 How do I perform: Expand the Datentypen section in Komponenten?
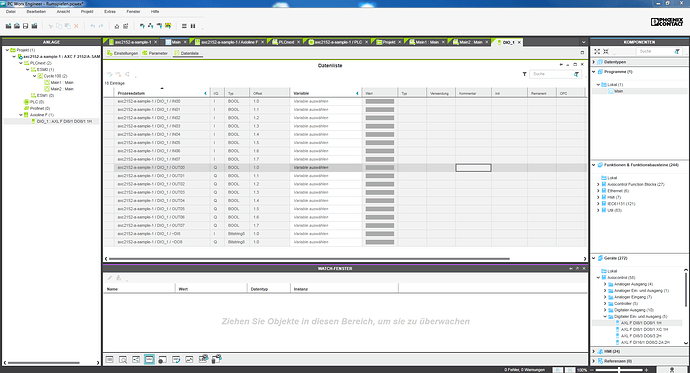pyautogui.click(x=594, y=62)
